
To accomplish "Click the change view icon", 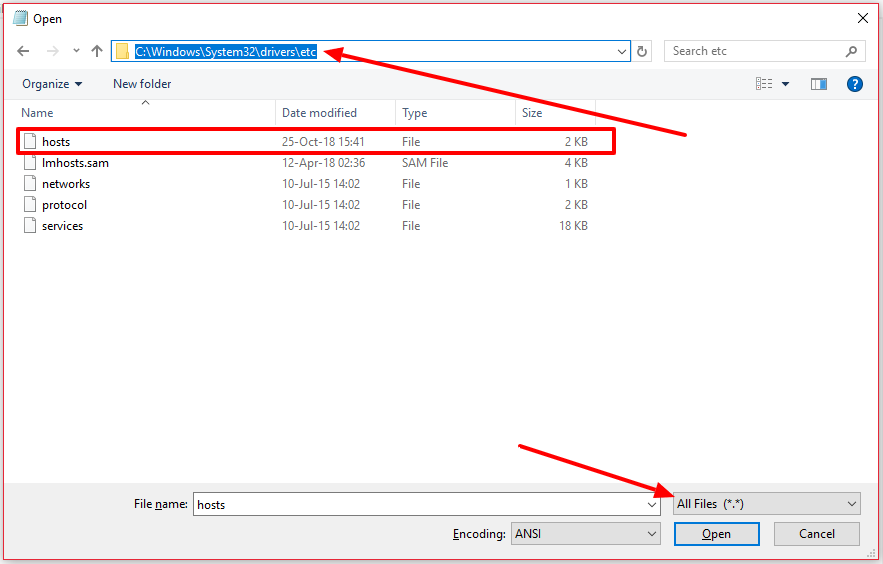I will 765,84.
